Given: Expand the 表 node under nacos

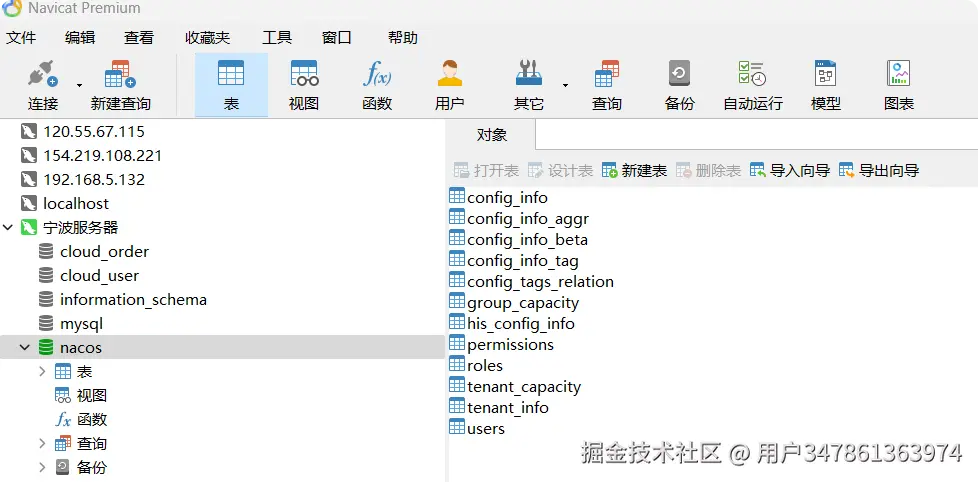Looking at the screenshot, I should (x=42, y=372).
